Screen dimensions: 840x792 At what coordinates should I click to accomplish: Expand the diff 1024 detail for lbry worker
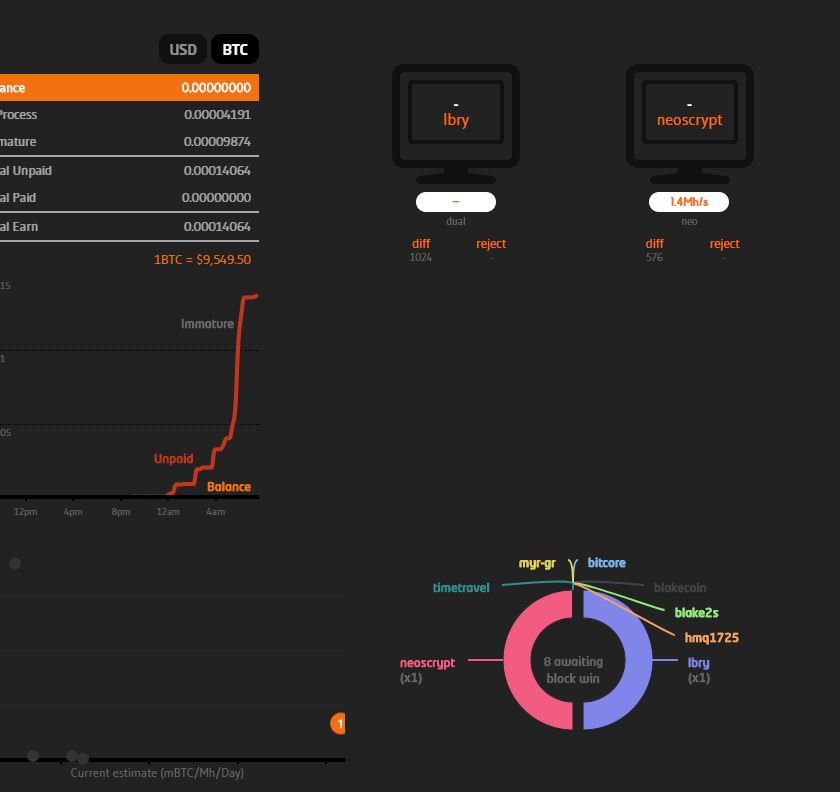click(x=420, y=249)
